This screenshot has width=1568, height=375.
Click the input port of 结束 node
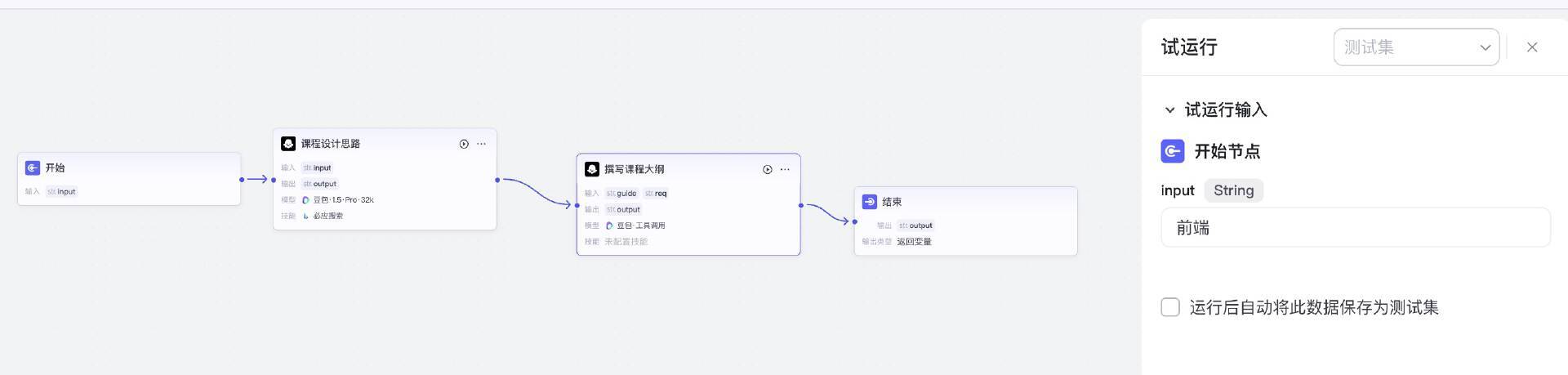[x=855, y=221]
